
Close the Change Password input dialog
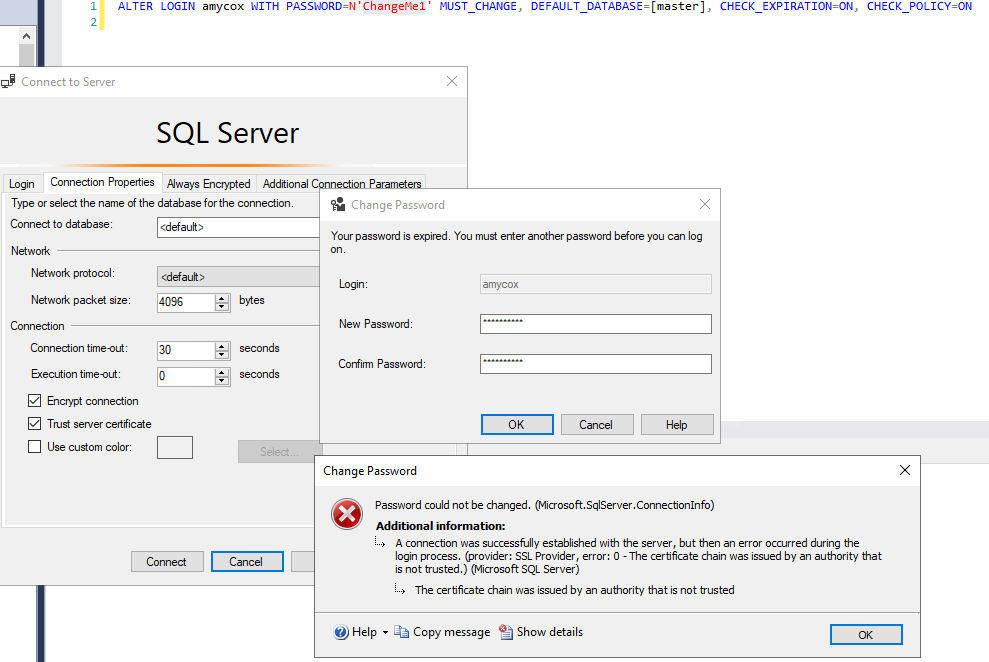pyautogui.click(x=705, y=204)
